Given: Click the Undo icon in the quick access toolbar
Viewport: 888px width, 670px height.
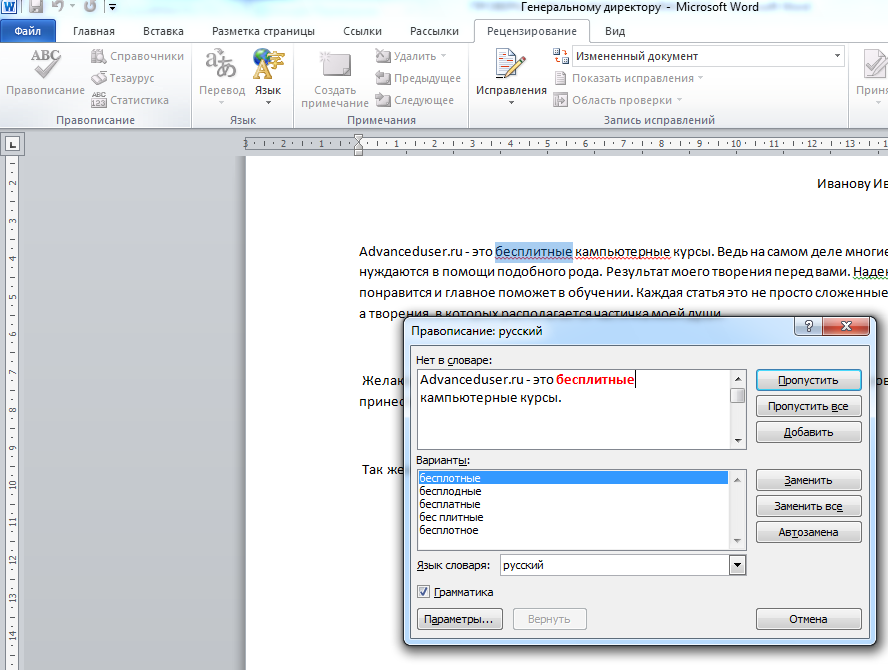Looking at the screenshot, I should pyautogui.click(x=57, y=7).
